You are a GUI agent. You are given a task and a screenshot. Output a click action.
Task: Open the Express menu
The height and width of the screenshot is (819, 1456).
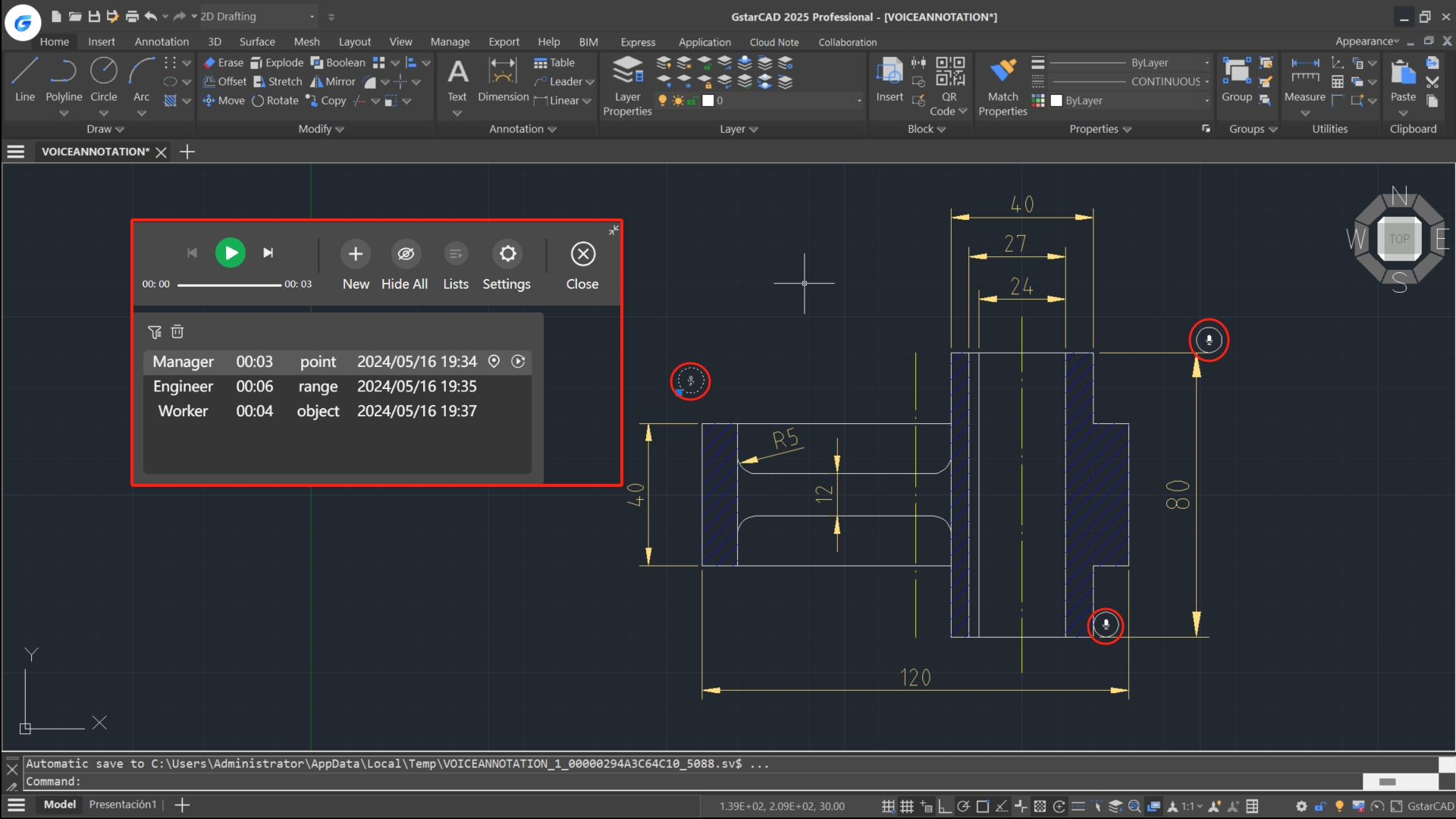(x=637, y=42)
